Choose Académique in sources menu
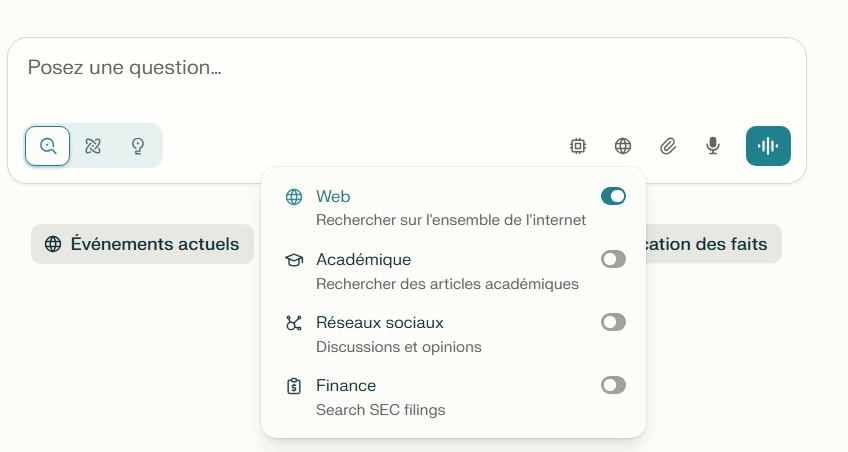This screenshot has height=452, width=848. click(453, 271)
